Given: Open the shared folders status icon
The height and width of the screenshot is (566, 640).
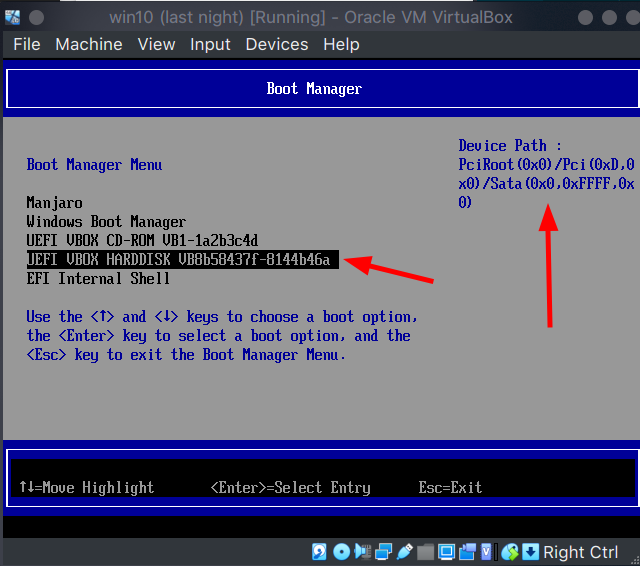Looking at the screenshot, I should (425, 553).
